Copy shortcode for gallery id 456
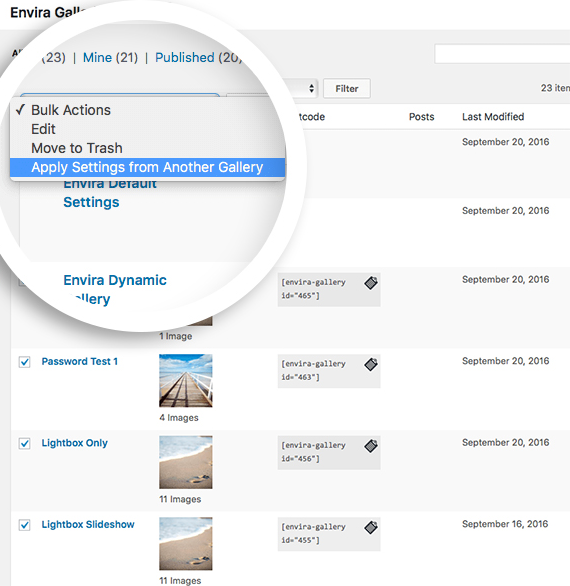The height and width of the screenshot is (586, 570). [x=371, y=446]
